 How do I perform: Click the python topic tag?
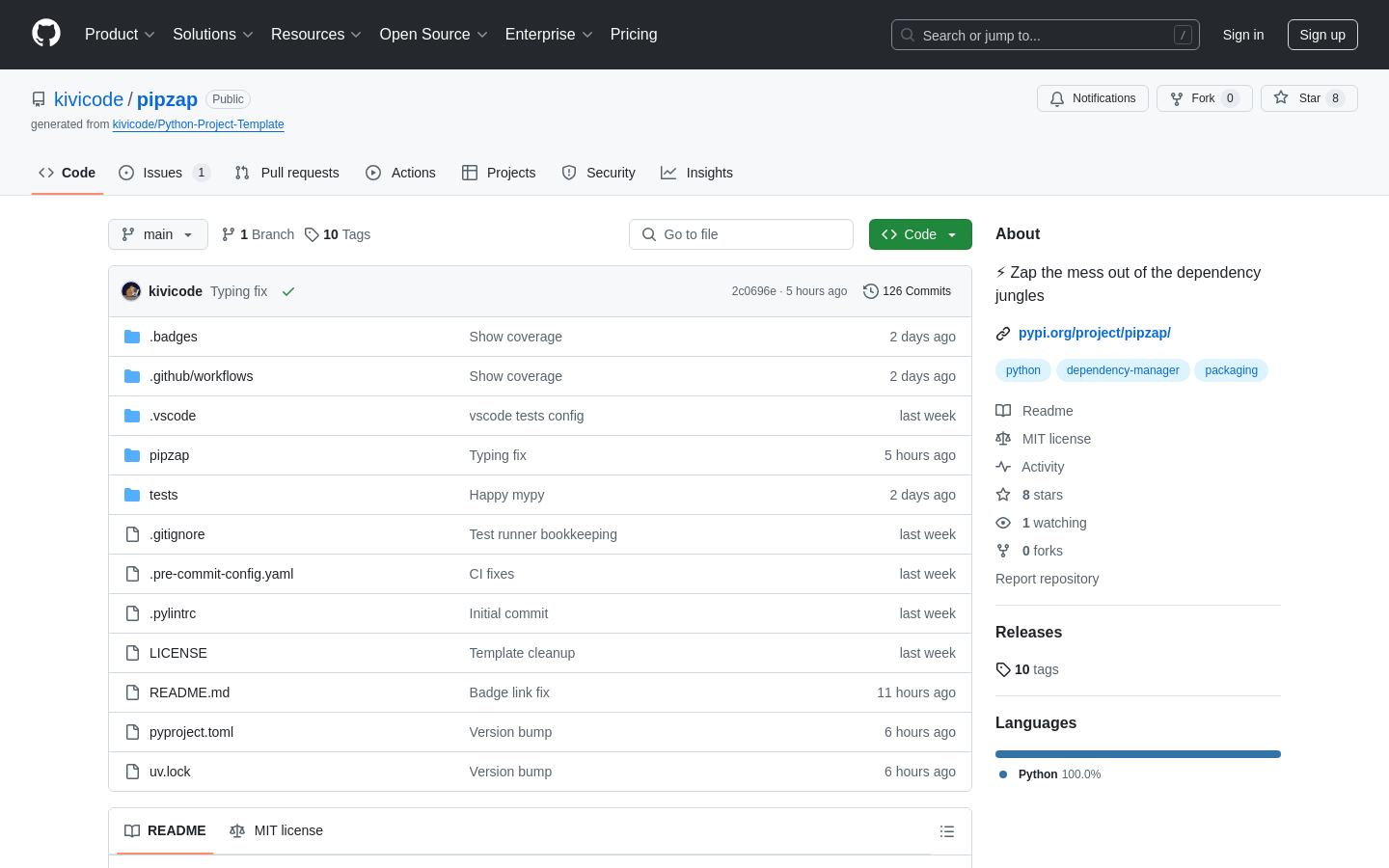point(1023,370)
